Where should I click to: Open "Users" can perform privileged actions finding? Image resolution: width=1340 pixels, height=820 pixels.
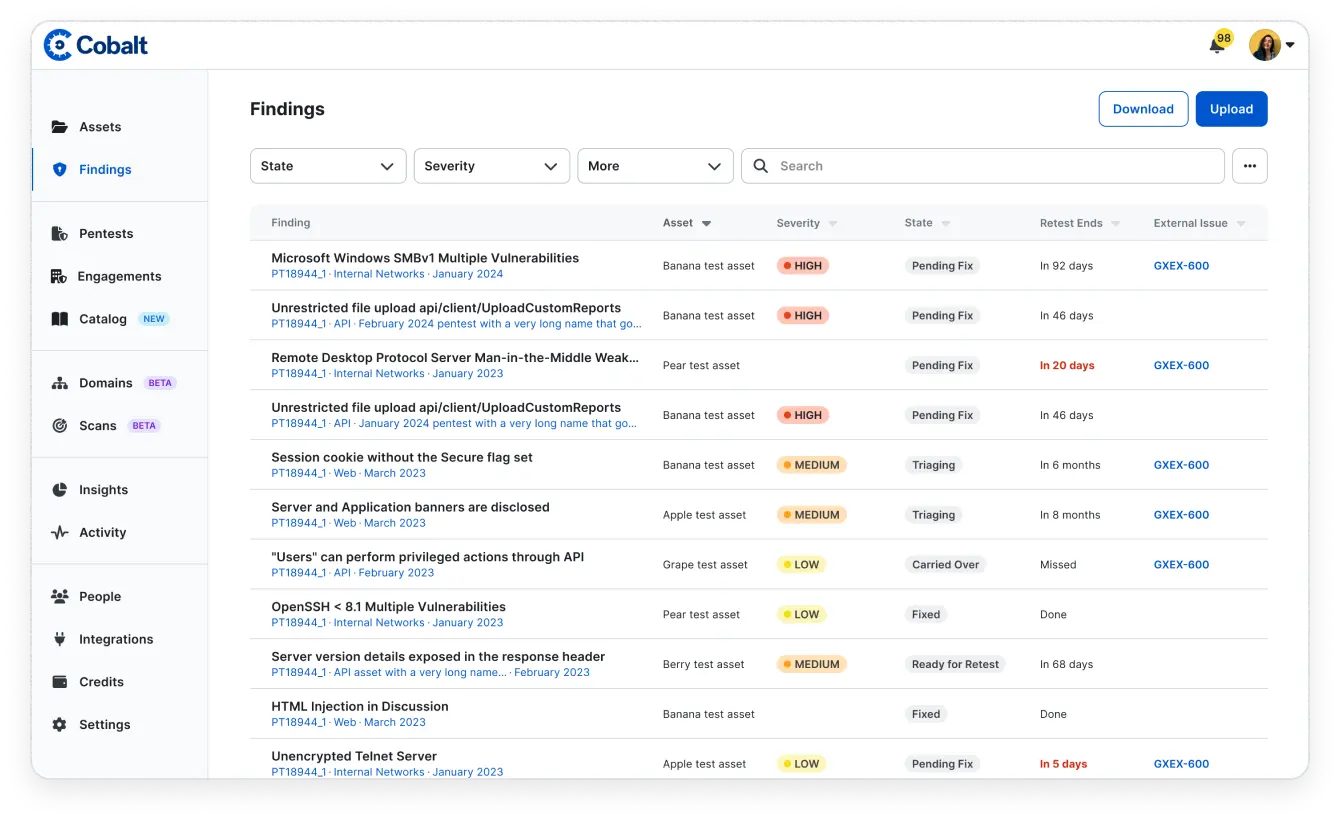coord(428,557)
